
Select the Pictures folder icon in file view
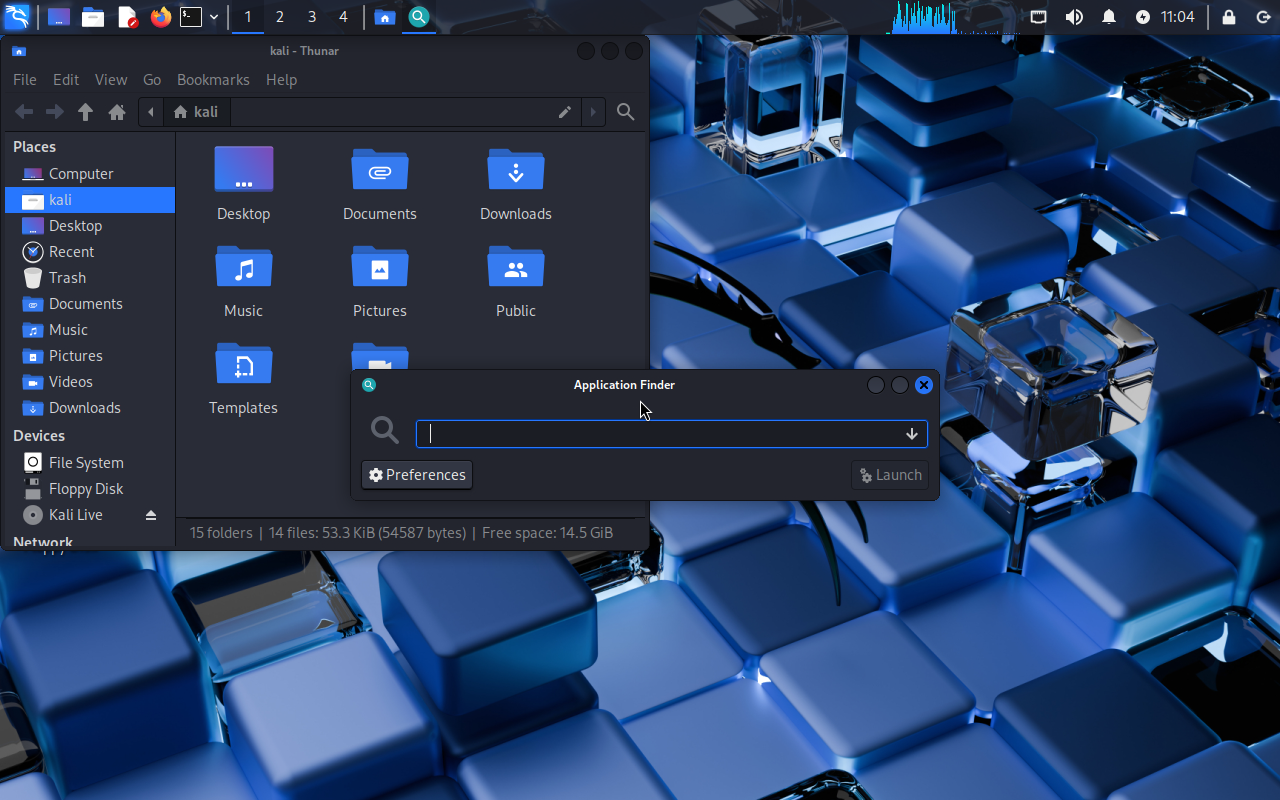[380, 266]
